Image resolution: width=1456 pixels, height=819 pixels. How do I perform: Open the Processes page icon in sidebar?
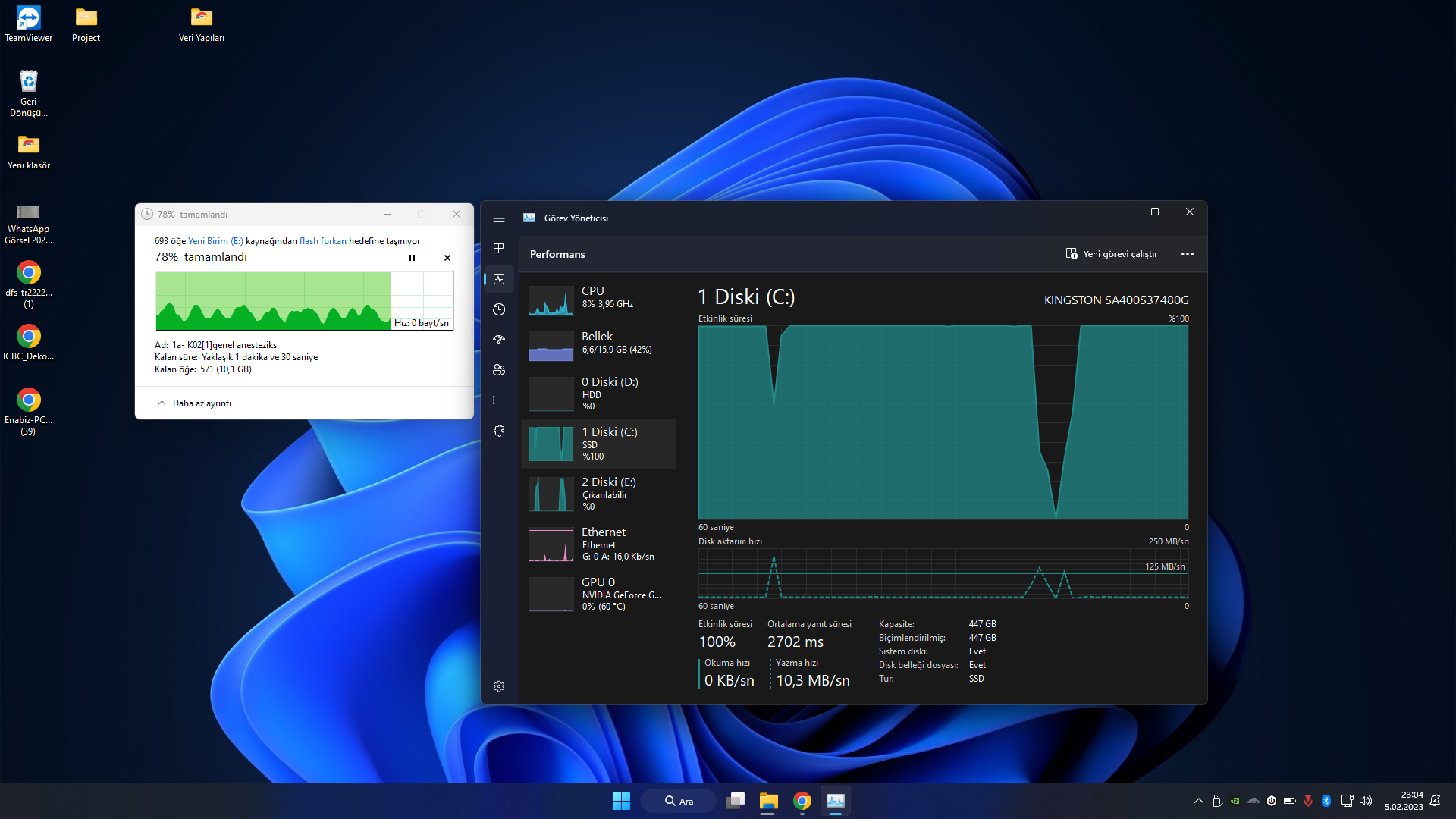pos(499,249)
